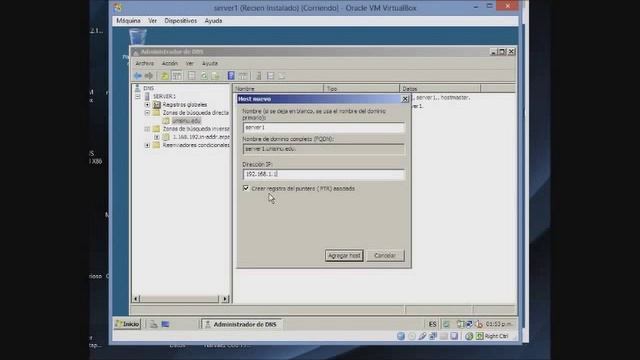Open VirtualBox Ayuda menu
Image resolution: width=640 pixels, height=360 pixels.
[x=213, y=21]
